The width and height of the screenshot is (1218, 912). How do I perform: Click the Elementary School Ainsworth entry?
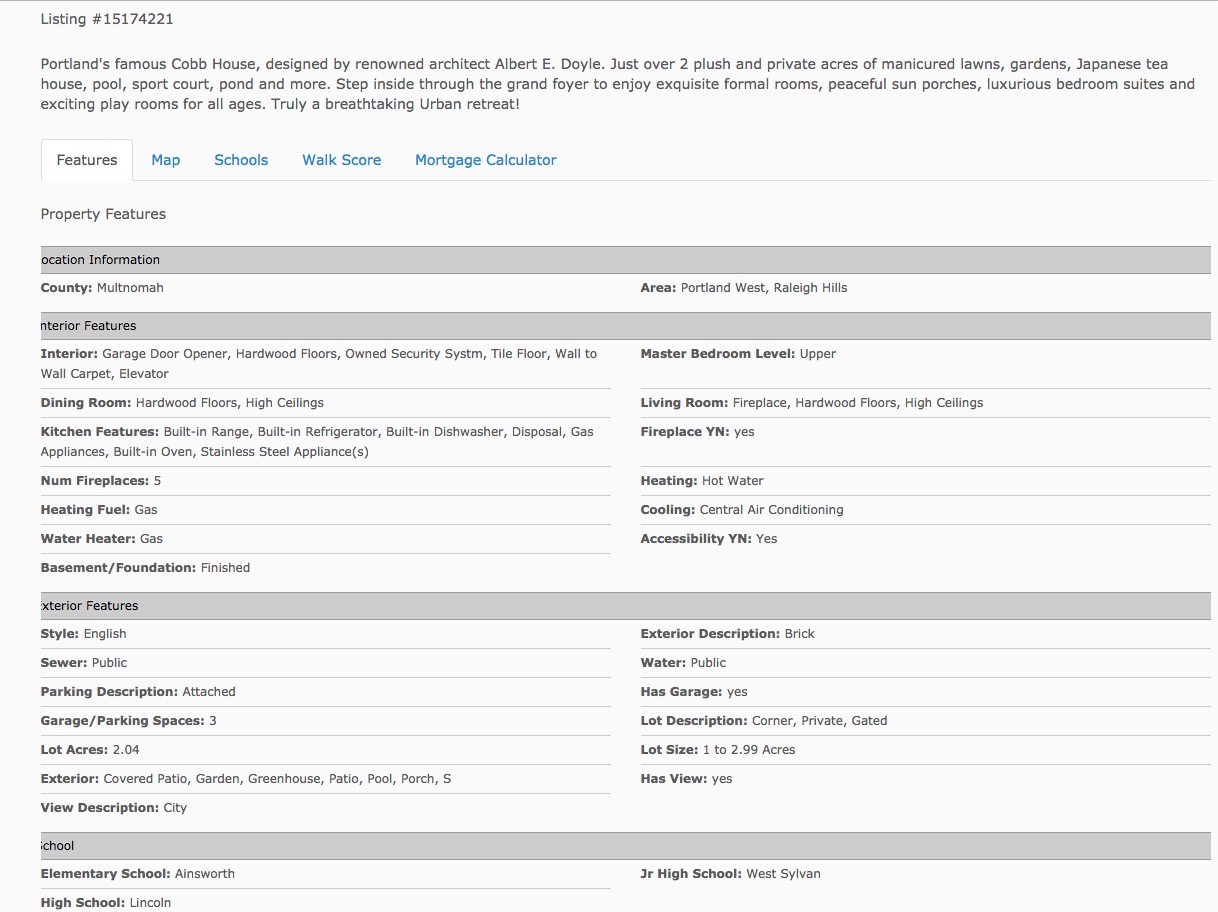click(x=138, y=874)
